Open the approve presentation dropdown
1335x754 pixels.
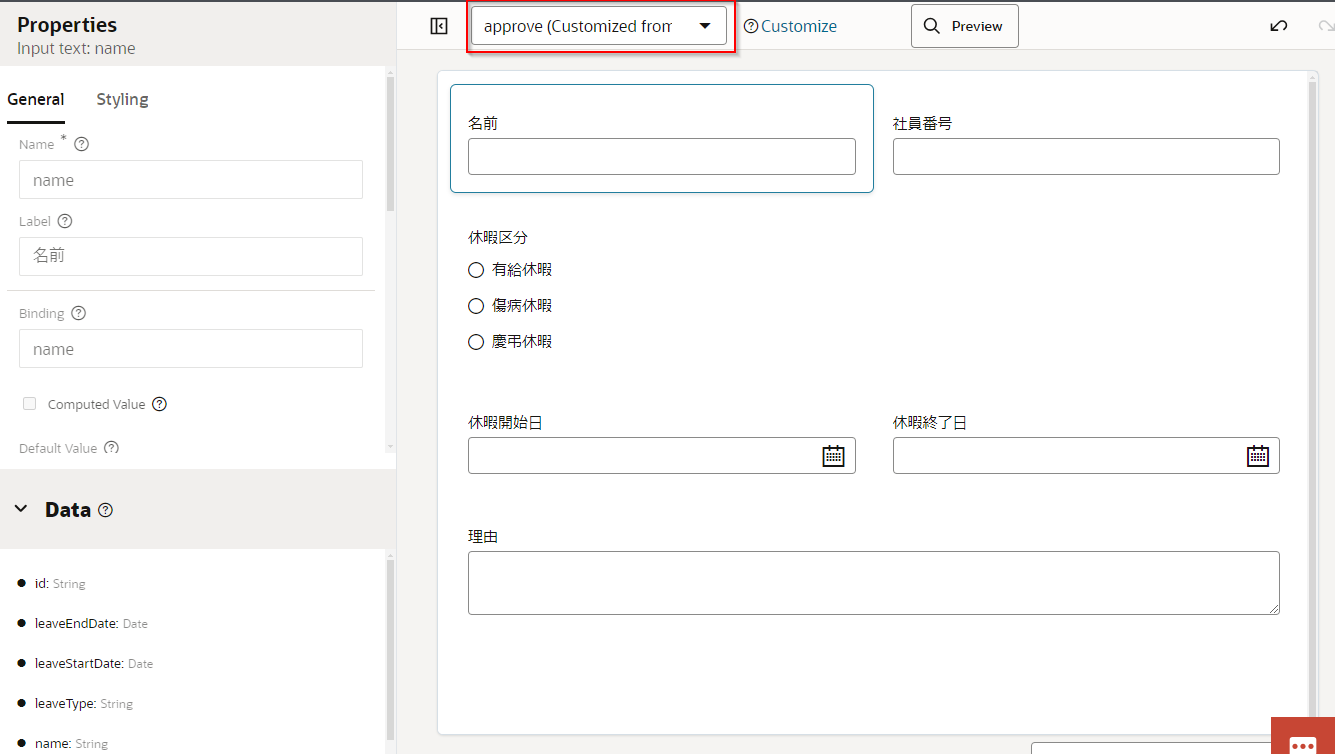pyautogui.click(x=598, y=26)
